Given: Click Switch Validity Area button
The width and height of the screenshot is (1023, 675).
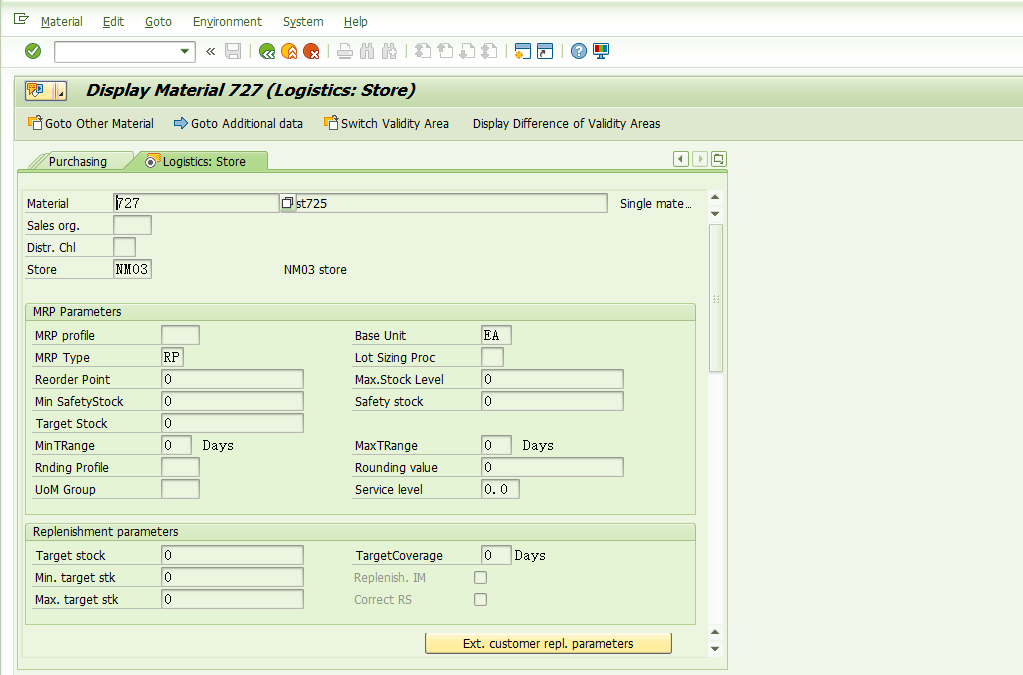Looking at the screenshot, I should tap(386, 123).
